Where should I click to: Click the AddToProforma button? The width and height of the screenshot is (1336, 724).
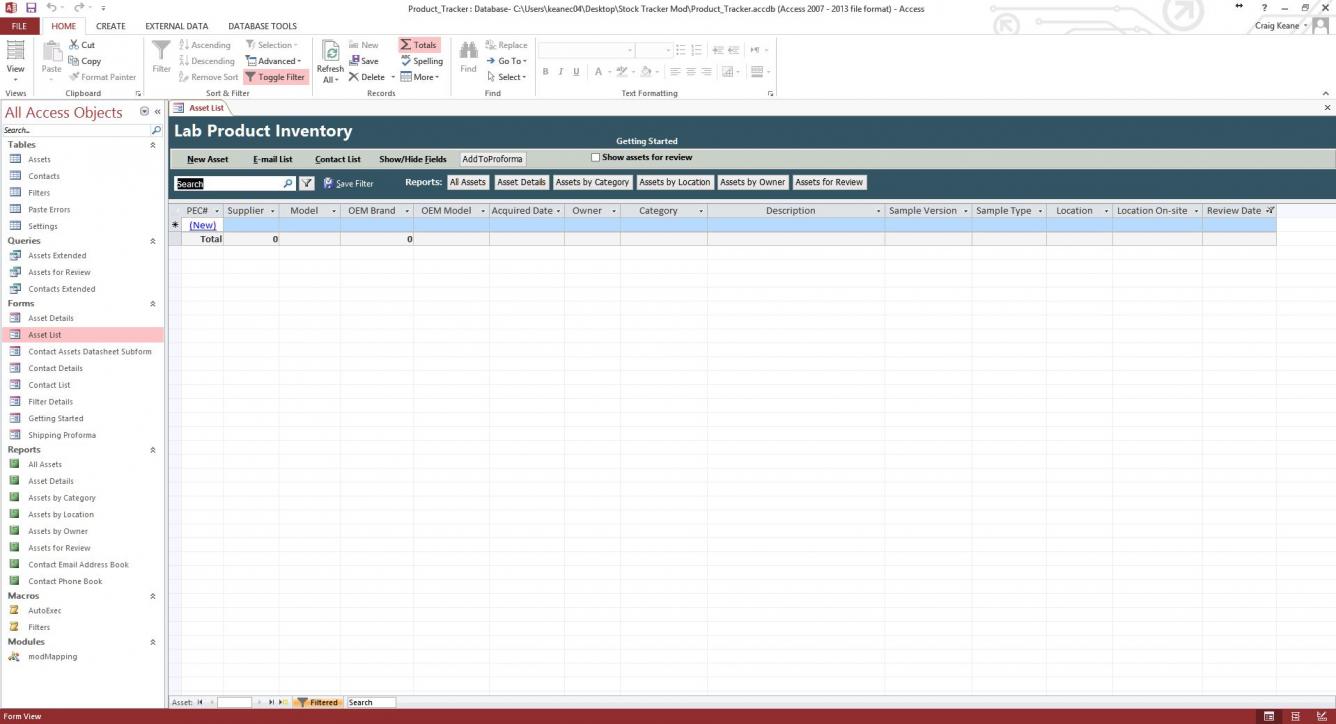click(492, 159)
